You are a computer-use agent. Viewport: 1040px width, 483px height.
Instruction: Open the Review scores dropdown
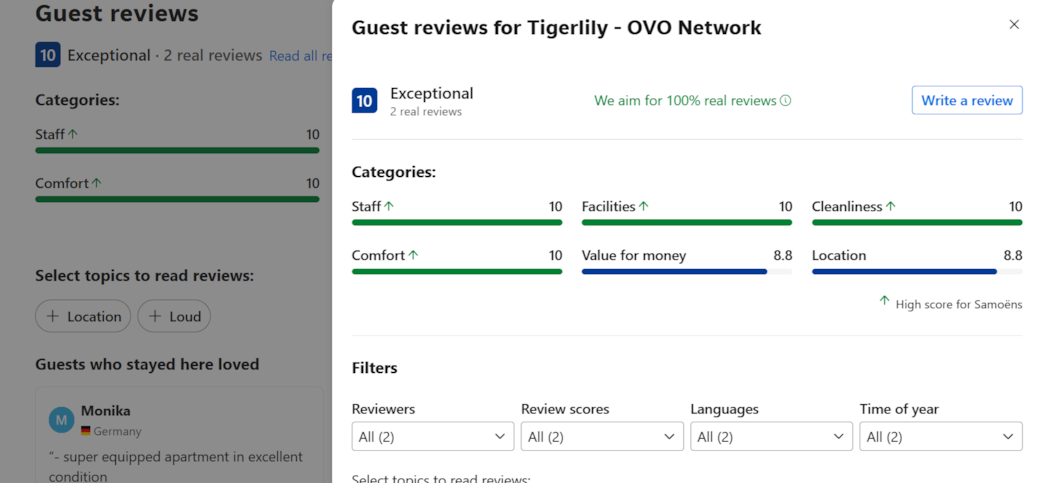601,437
